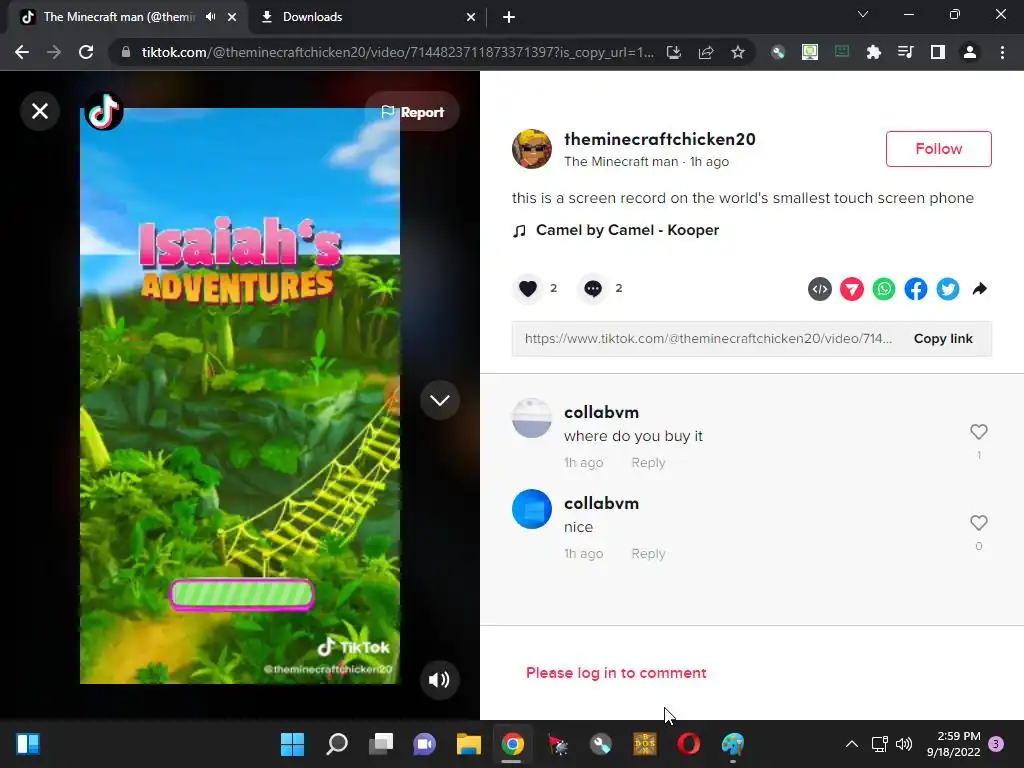
Task: Bookmark this page with the star
Action: [737, 52]
